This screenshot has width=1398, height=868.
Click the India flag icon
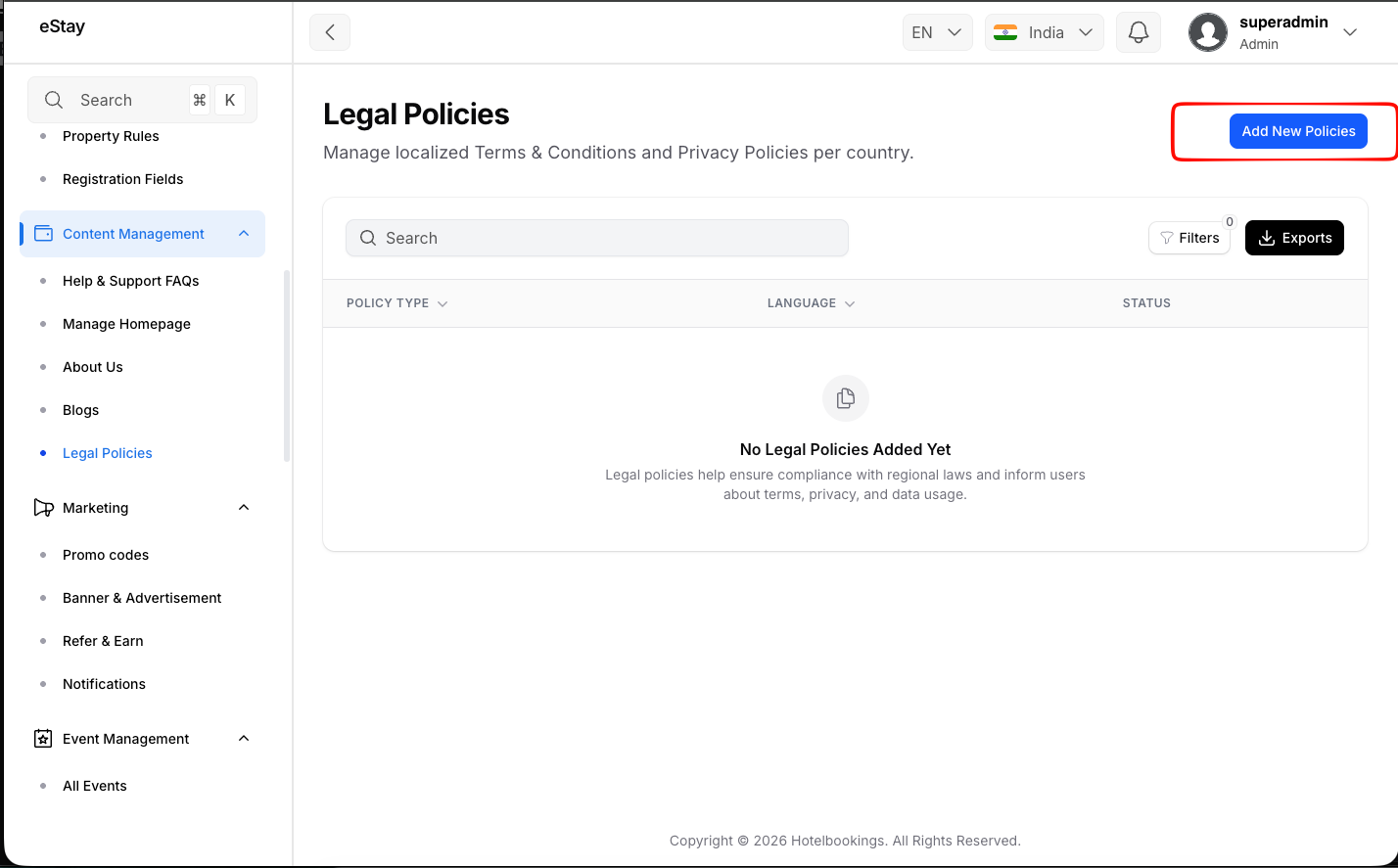1005,32
